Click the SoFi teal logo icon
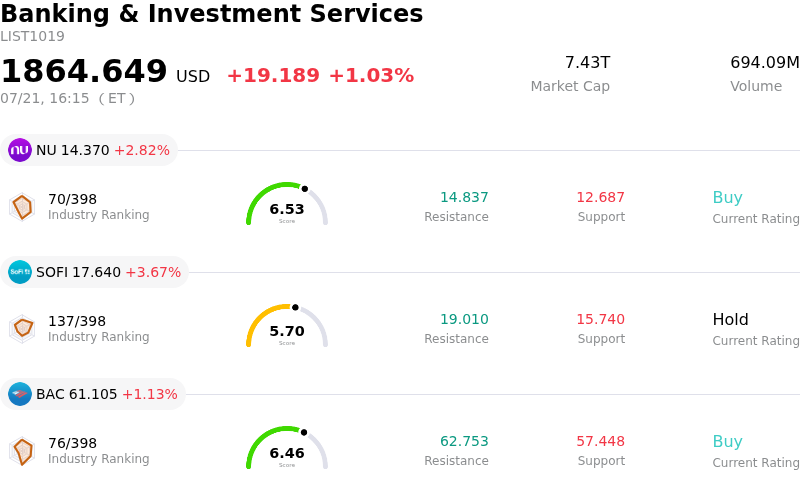Viewport: 800px width, 488px height. pyautogui.click(x=20, y=272)
